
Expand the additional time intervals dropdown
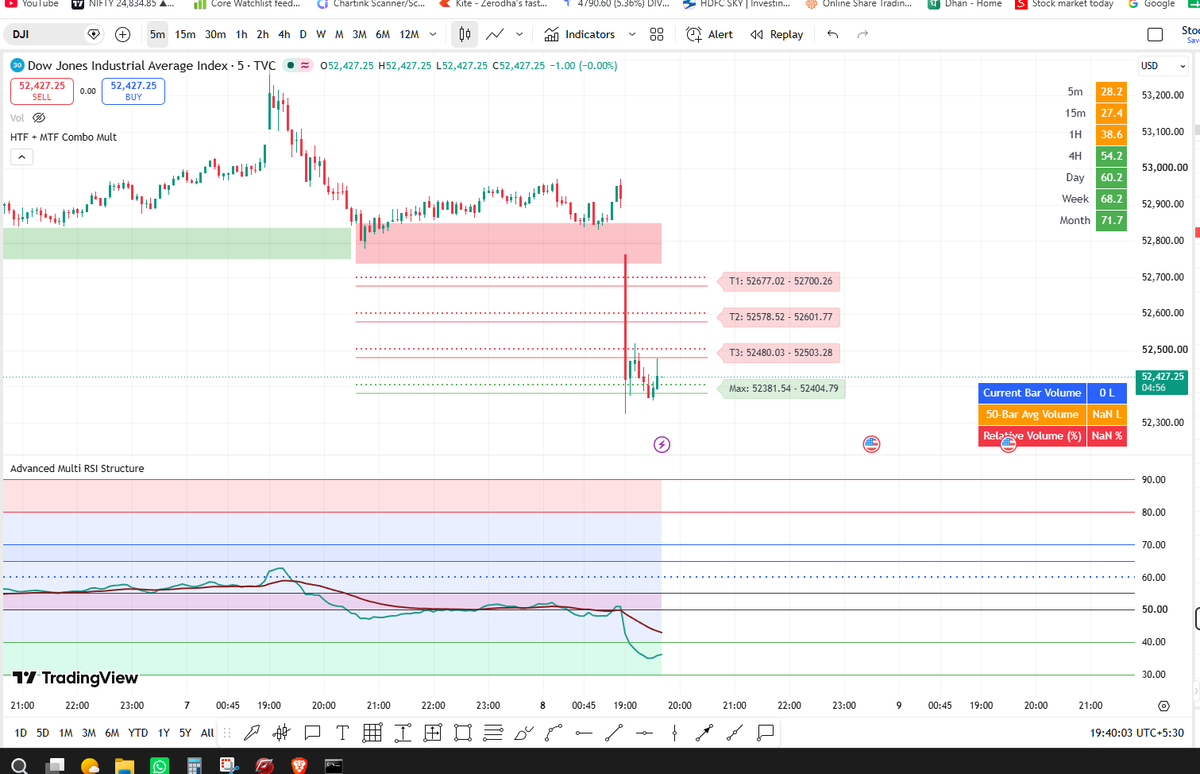pyautogui.click(x=432, y=34)
